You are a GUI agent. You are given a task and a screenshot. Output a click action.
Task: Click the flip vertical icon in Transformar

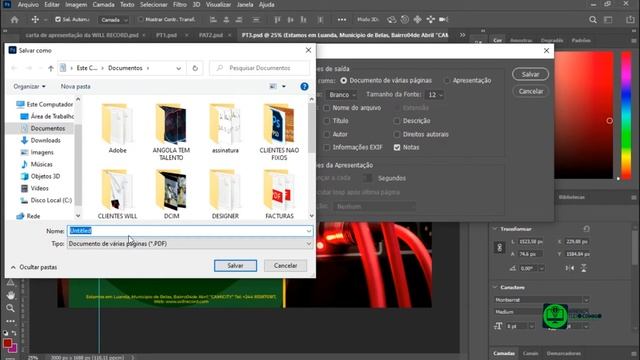[584, 268]
